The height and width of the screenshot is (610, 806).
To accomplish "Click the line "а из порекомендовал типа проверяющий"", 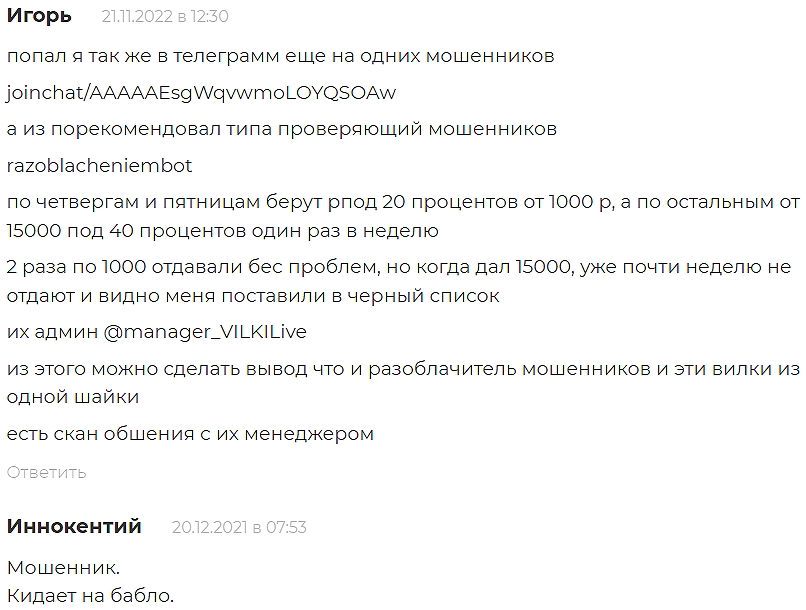I will click(x=282, y=129).
